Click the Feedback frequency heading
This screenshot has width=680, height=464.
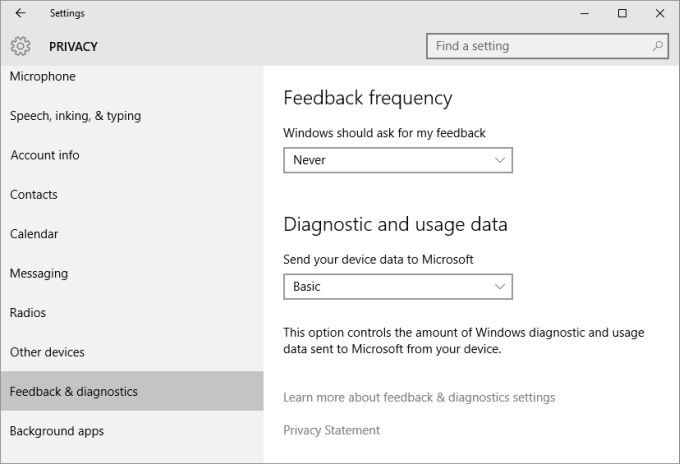click(368, 98)
